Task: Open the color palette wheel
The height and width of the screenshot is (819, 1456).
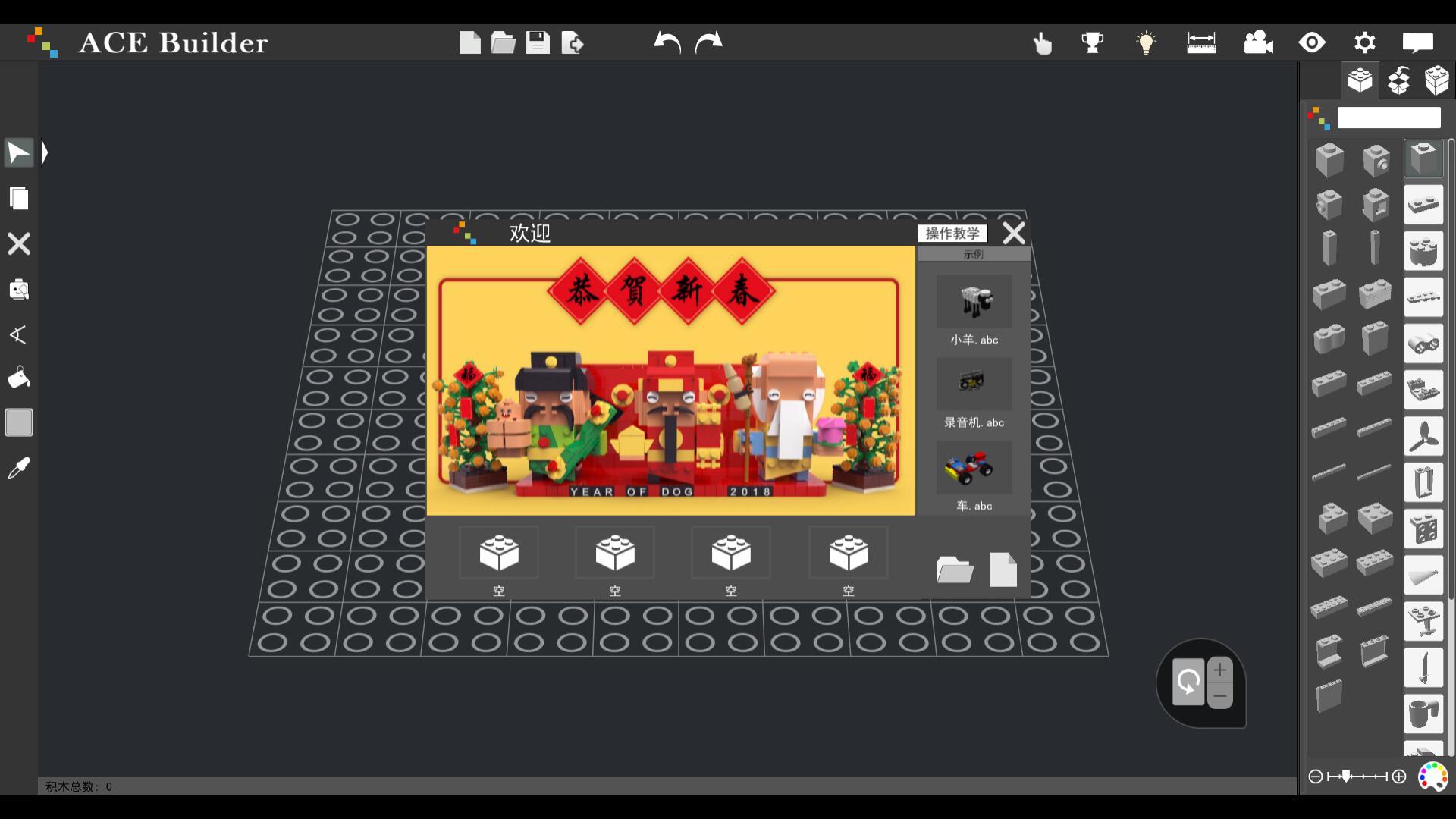Action: click(1432, 777)
